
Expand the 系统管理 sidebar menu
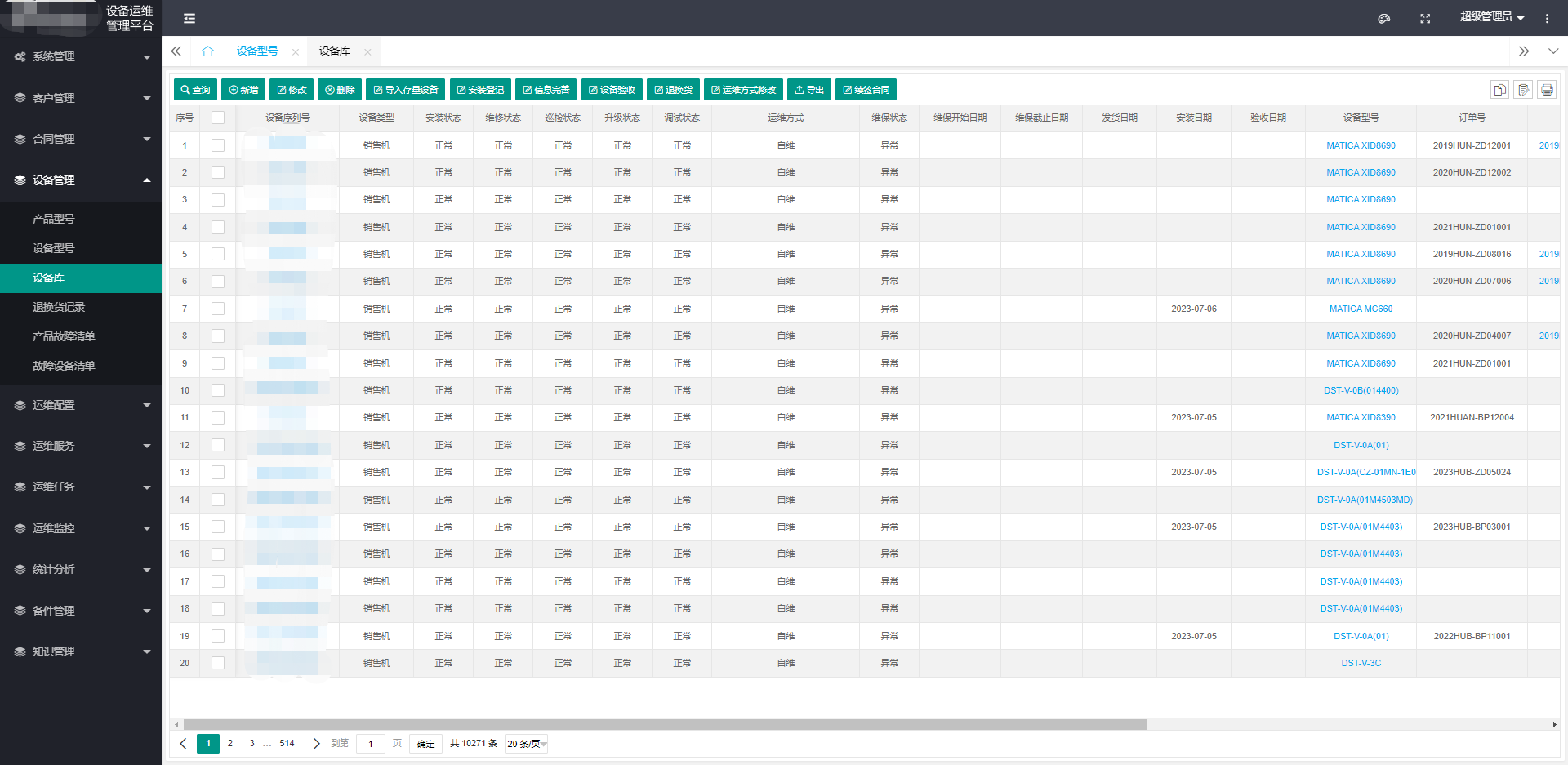(81, 56)
